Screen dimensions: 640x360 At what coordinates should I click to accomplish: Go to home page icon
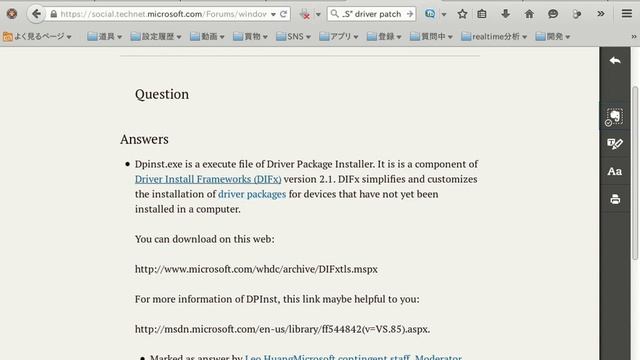tap(529, 14)
